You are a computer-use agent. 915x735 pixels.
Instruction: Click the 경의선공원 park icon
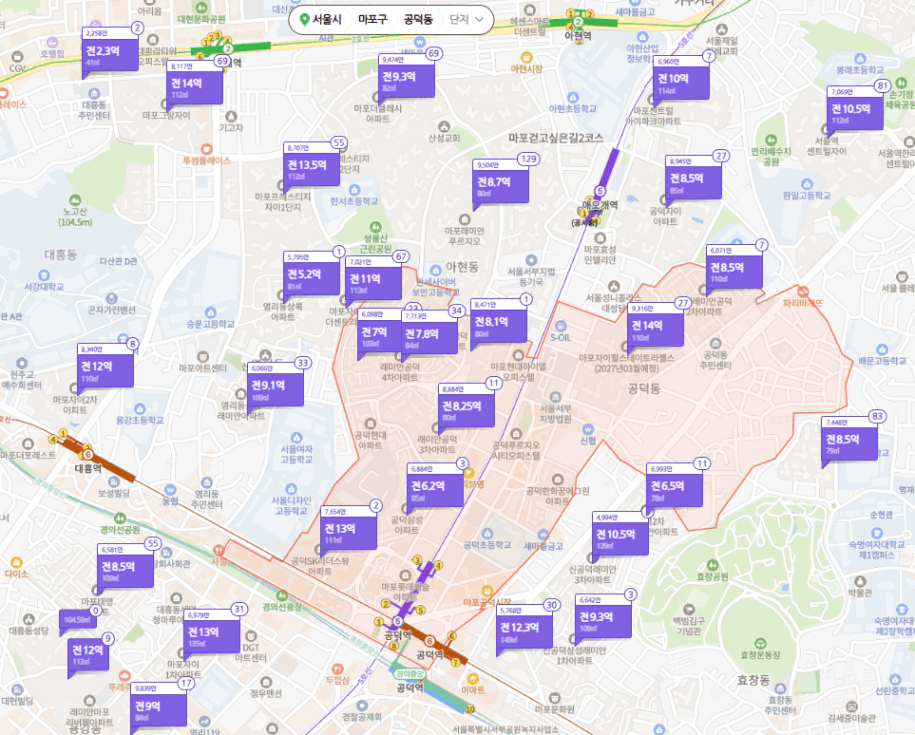click(120, 518)
